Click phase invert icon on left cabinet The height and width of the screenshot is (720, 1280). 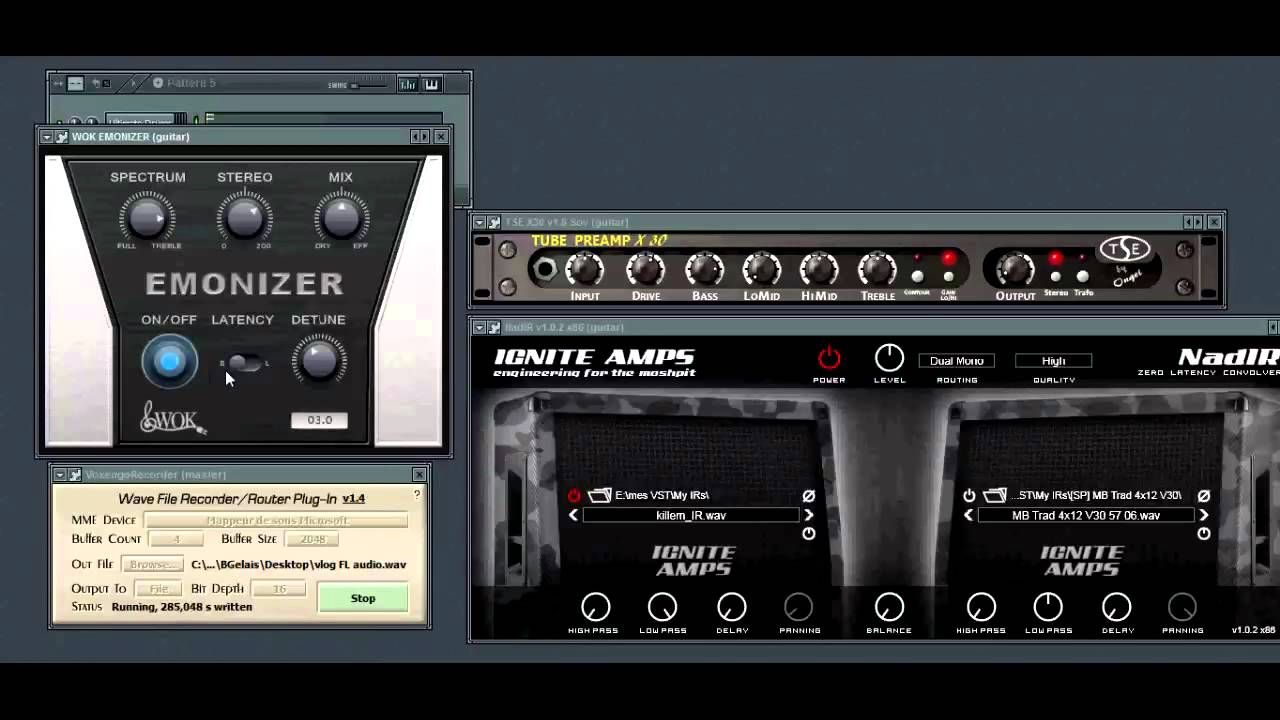click(808, 495)
